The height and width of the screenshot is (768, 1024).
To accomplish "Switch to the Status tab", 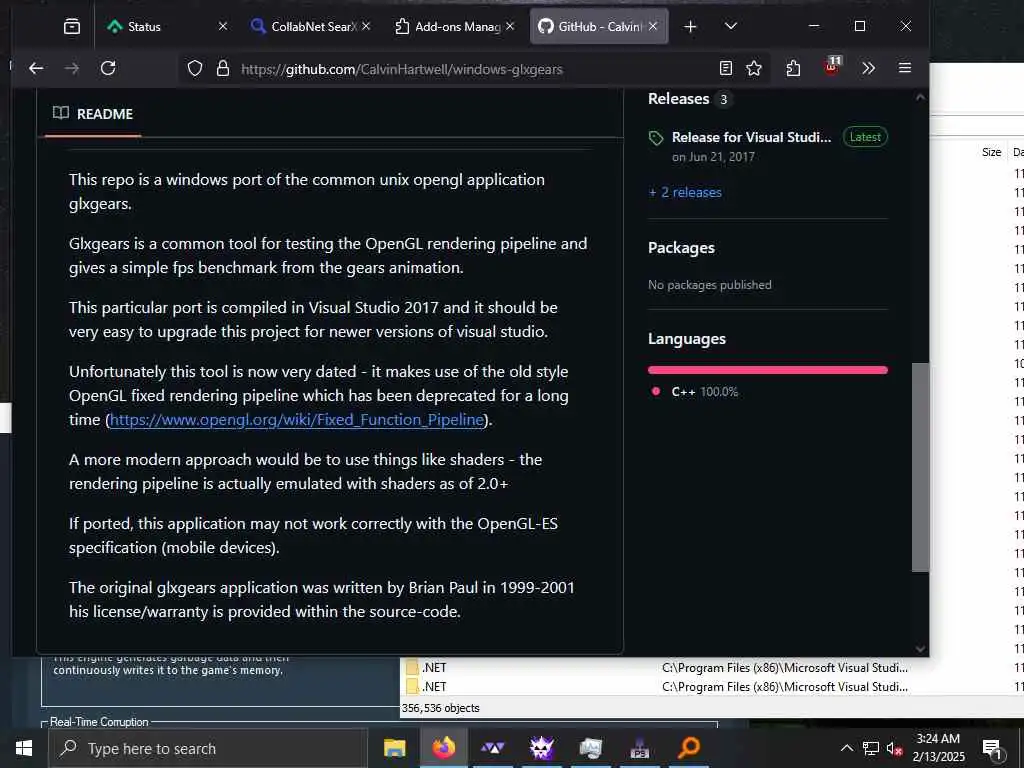I will (157, 26).
